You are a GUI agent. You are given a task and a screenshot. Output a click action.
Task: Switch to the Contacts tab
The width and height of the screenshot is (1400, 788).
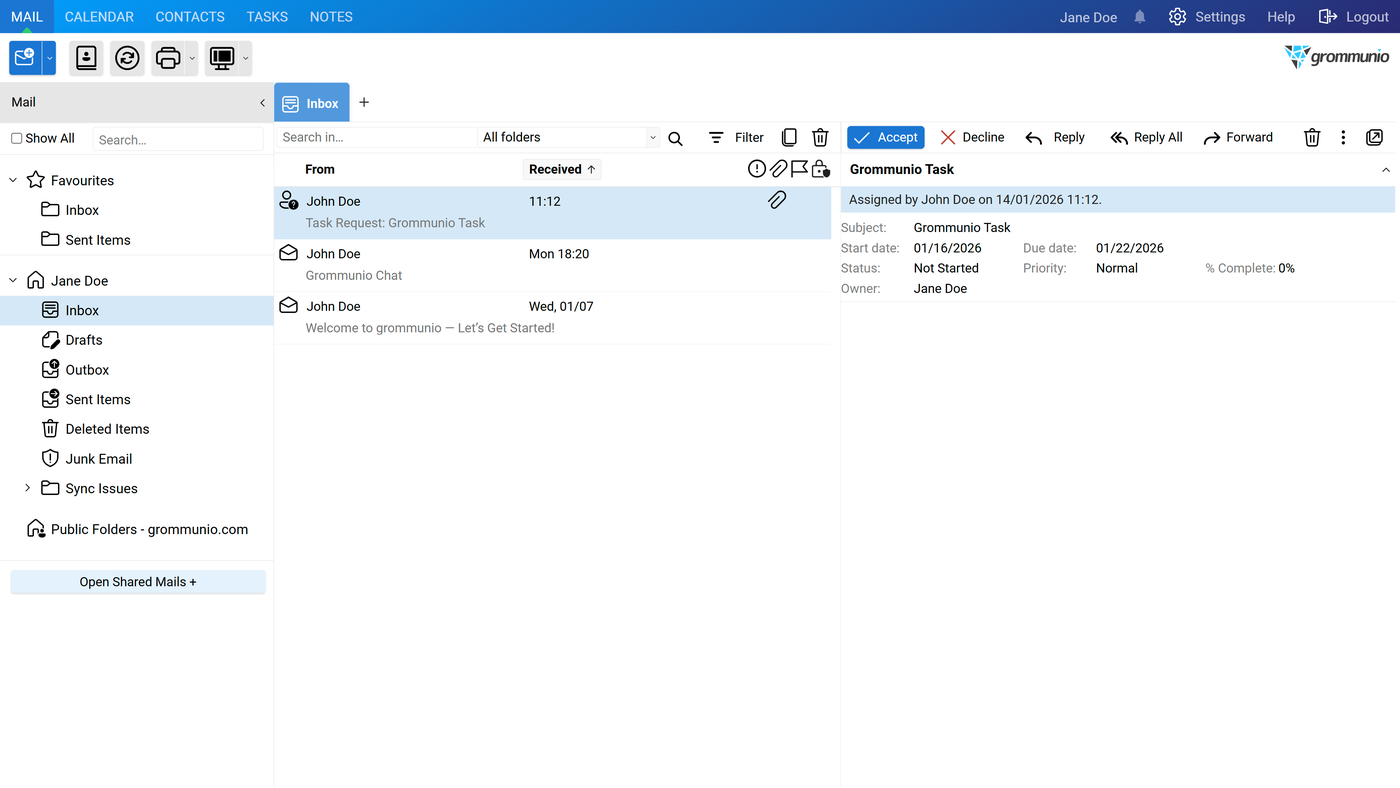coord(190,17)
